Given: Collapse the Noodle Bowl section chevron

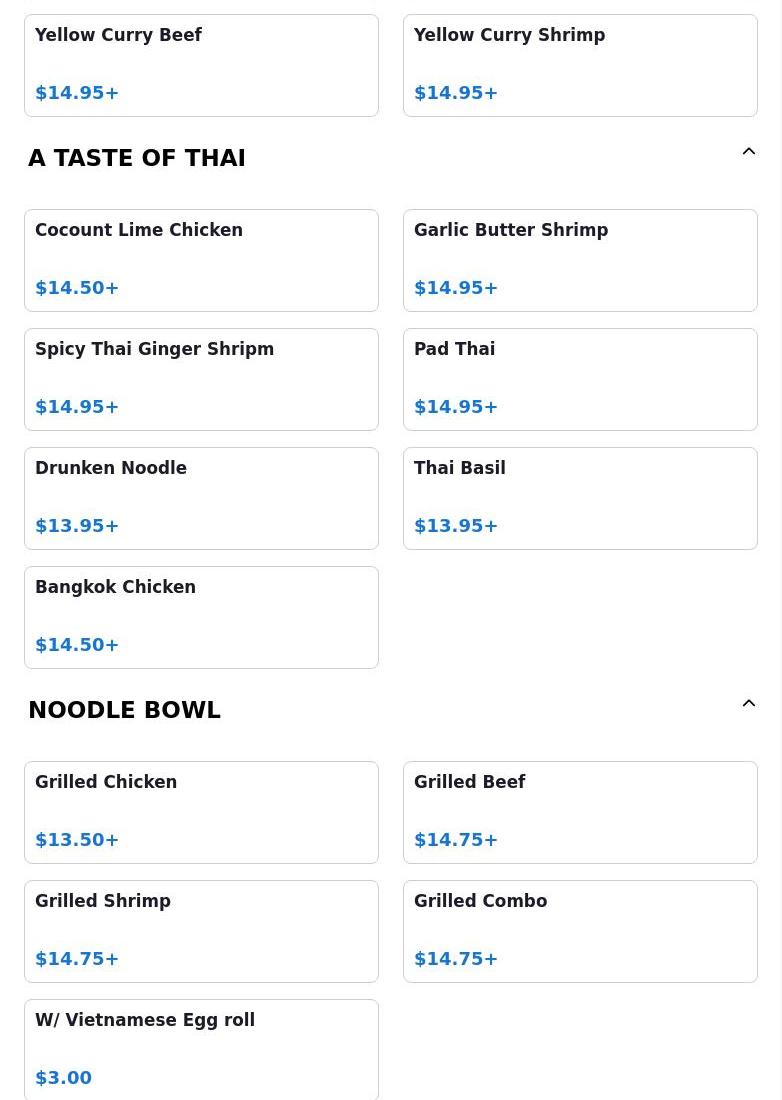Looking at the screenshot, I should click(748, 704).
